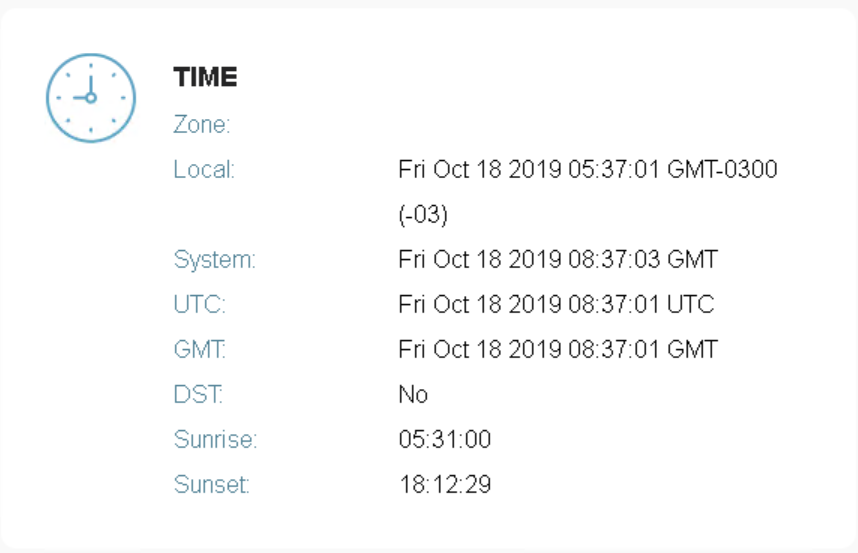Click the Sunrise time 05:31:00
The width and height of the screenshot is (858, 553).
[445, 440]
